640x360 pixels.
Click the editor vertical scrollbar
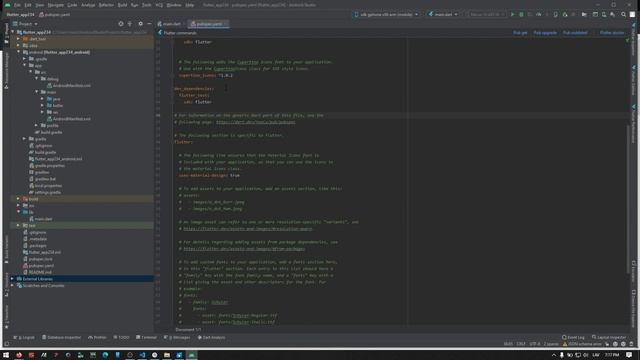tap(628, 200)
